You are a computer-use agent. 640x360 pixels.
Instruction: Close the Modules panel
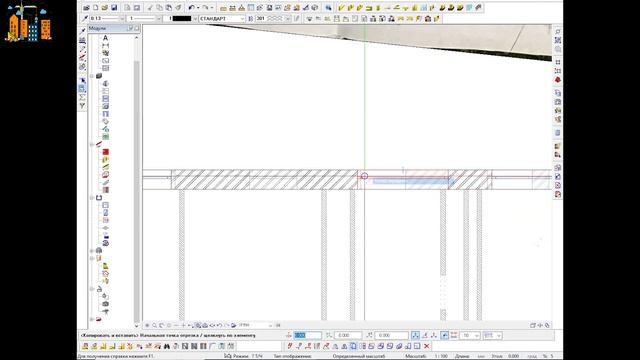click(x=137, y=28)
